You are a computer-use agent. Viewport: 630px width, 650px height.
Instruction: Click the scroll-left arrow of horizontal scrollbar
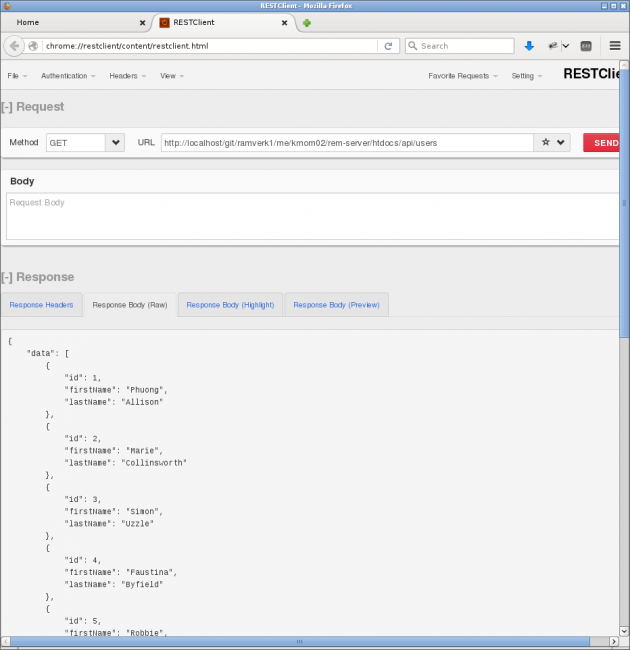tap(6, 641)
